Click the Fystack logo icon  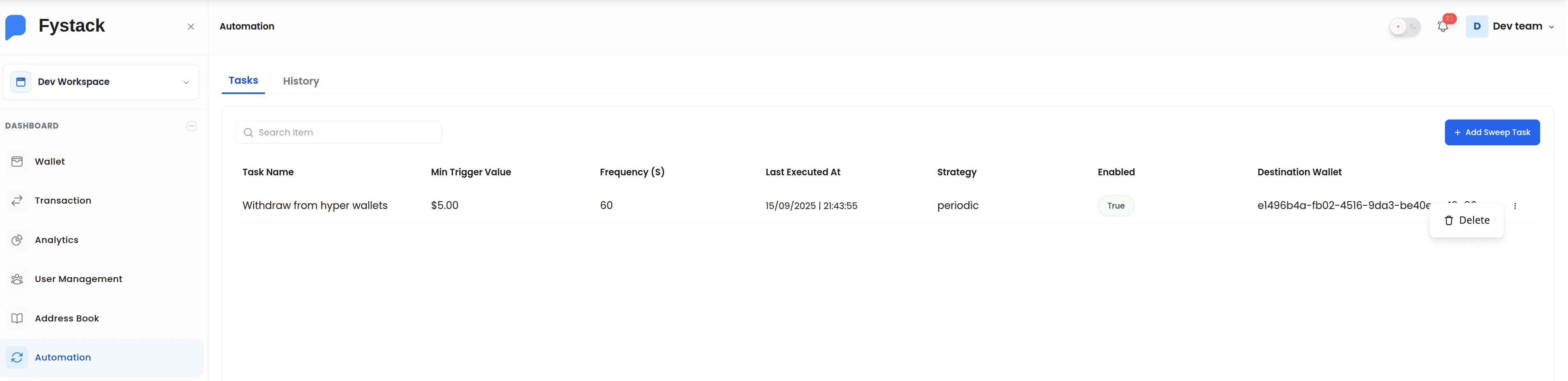click(x=16, y=27)
